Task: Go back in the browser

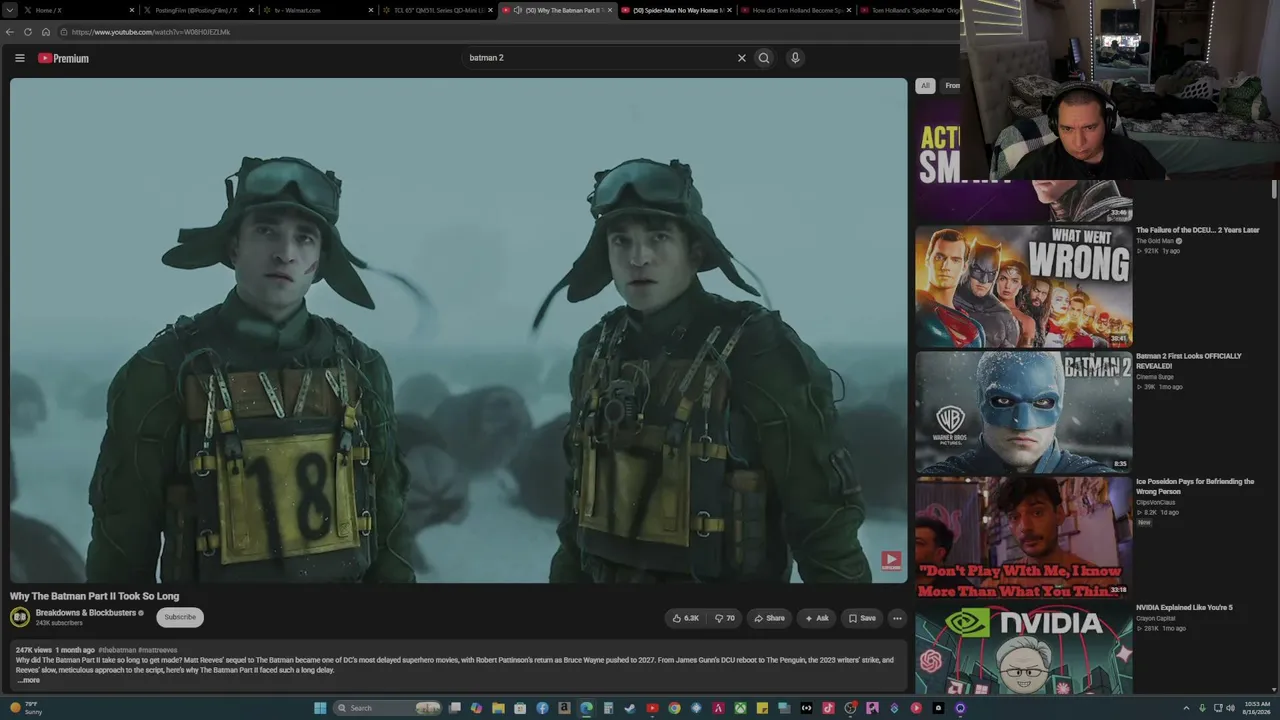Action: click(x=10, y=32)
